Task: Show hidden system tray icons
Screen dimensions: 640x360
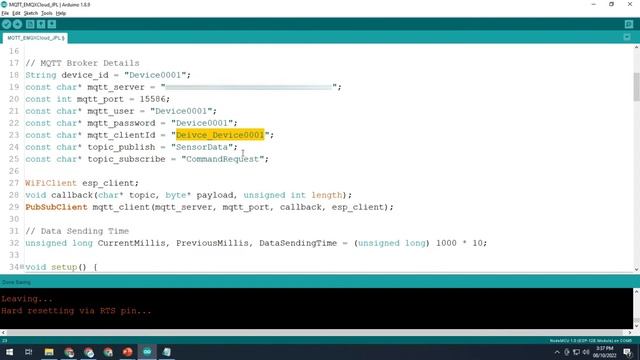Action: coord(557,352)
